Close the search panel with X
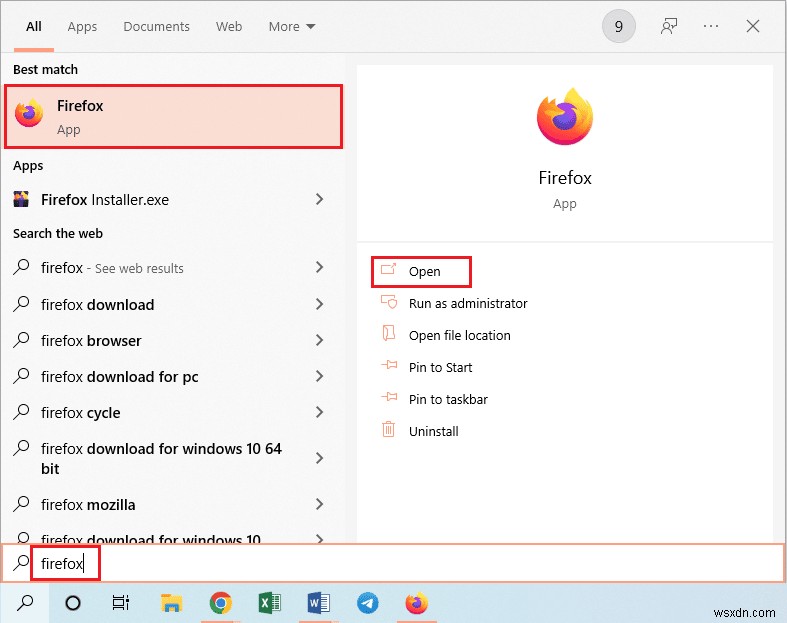 pos(752,26)
